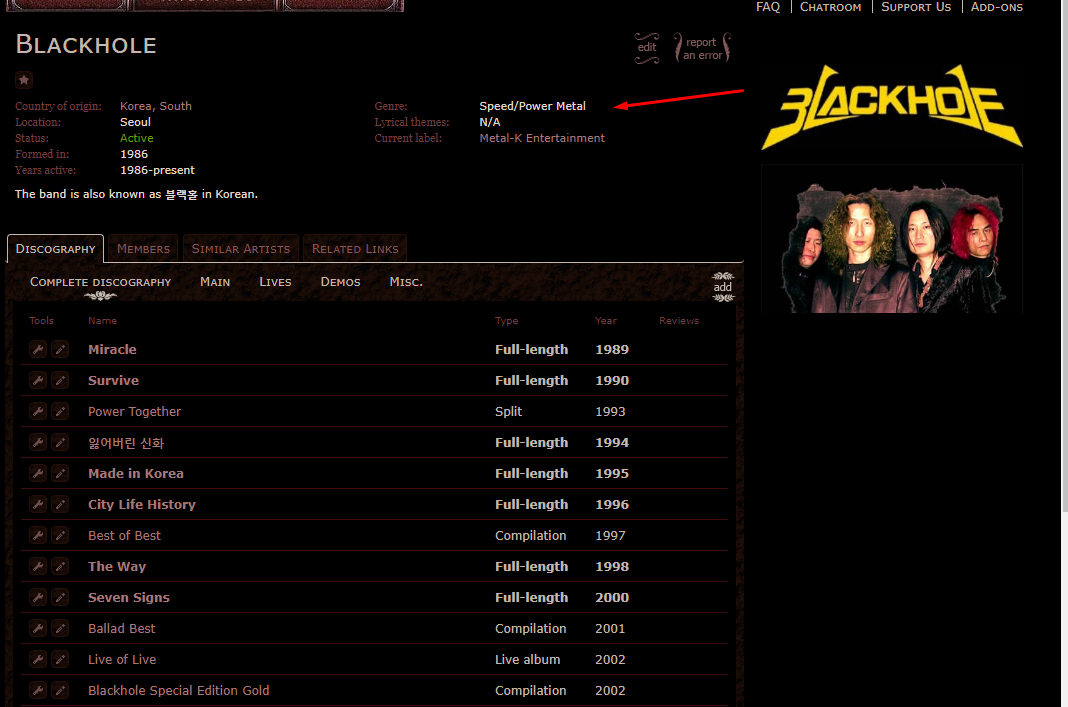Open the Live of Live album

(x=122, y=659)
